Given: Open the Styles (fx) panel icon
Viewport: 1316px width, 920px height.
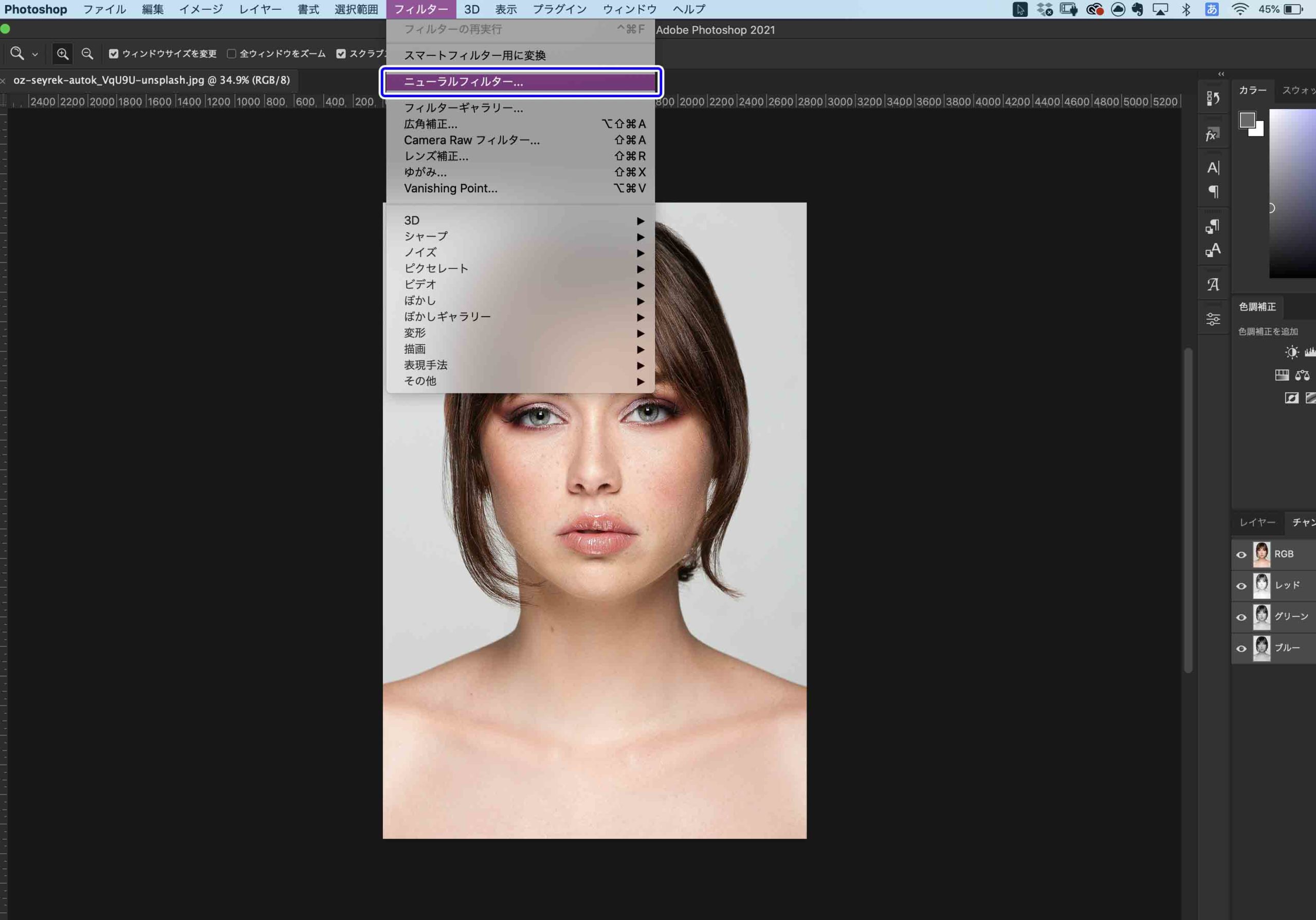Looking at the screenshot, I should coord(1212,135).
